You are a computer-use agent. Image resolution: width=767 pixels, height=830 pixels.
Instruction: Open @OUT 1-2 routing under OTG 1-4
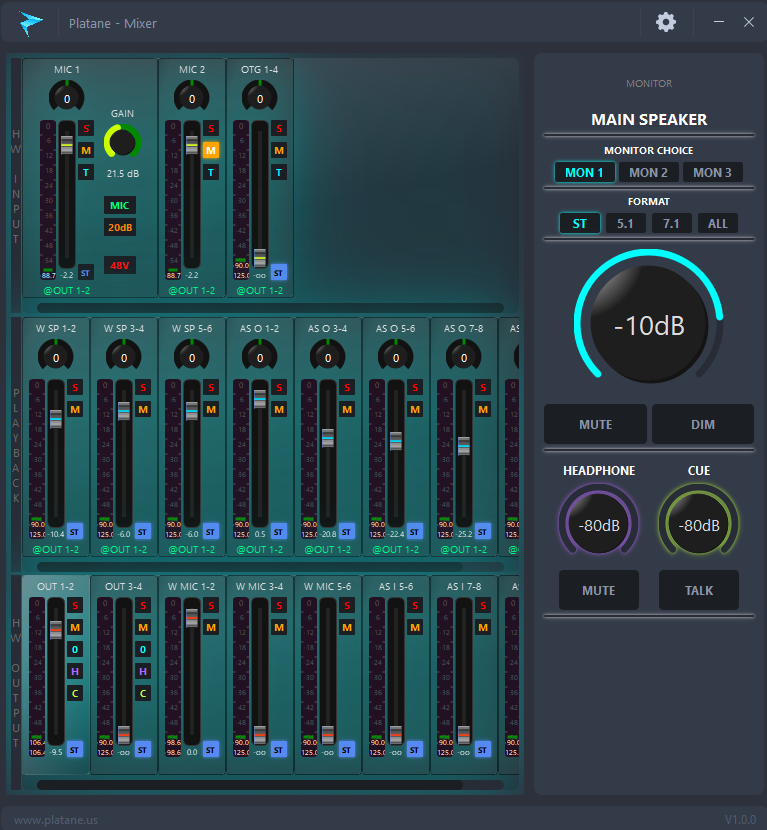pos(259,291)
